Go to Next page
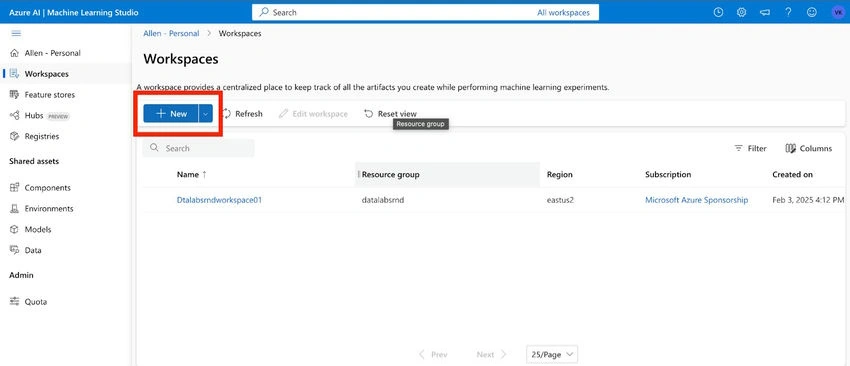 click(x=491, y=355)
